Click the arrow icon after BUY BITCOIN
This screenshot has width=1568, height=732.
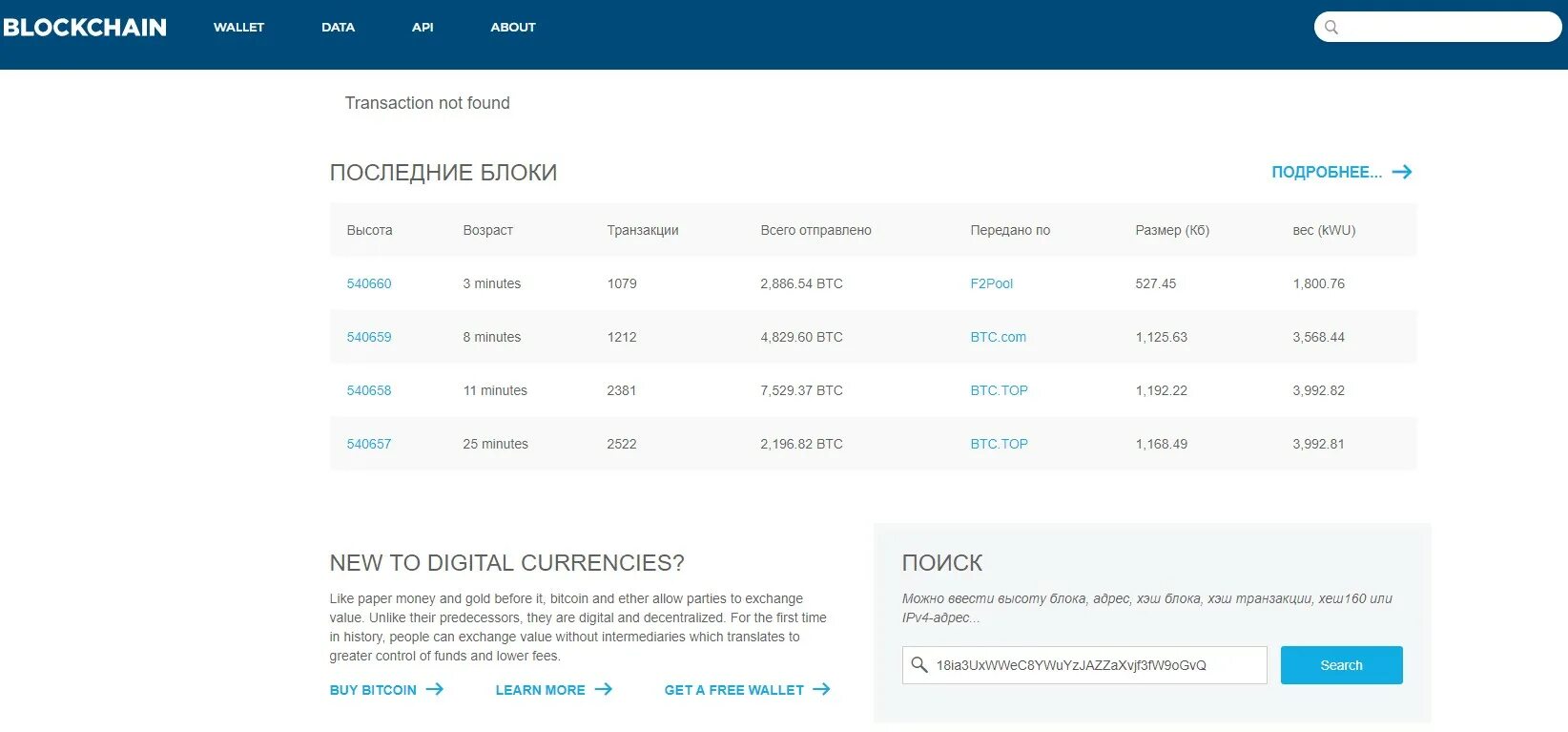435,689
